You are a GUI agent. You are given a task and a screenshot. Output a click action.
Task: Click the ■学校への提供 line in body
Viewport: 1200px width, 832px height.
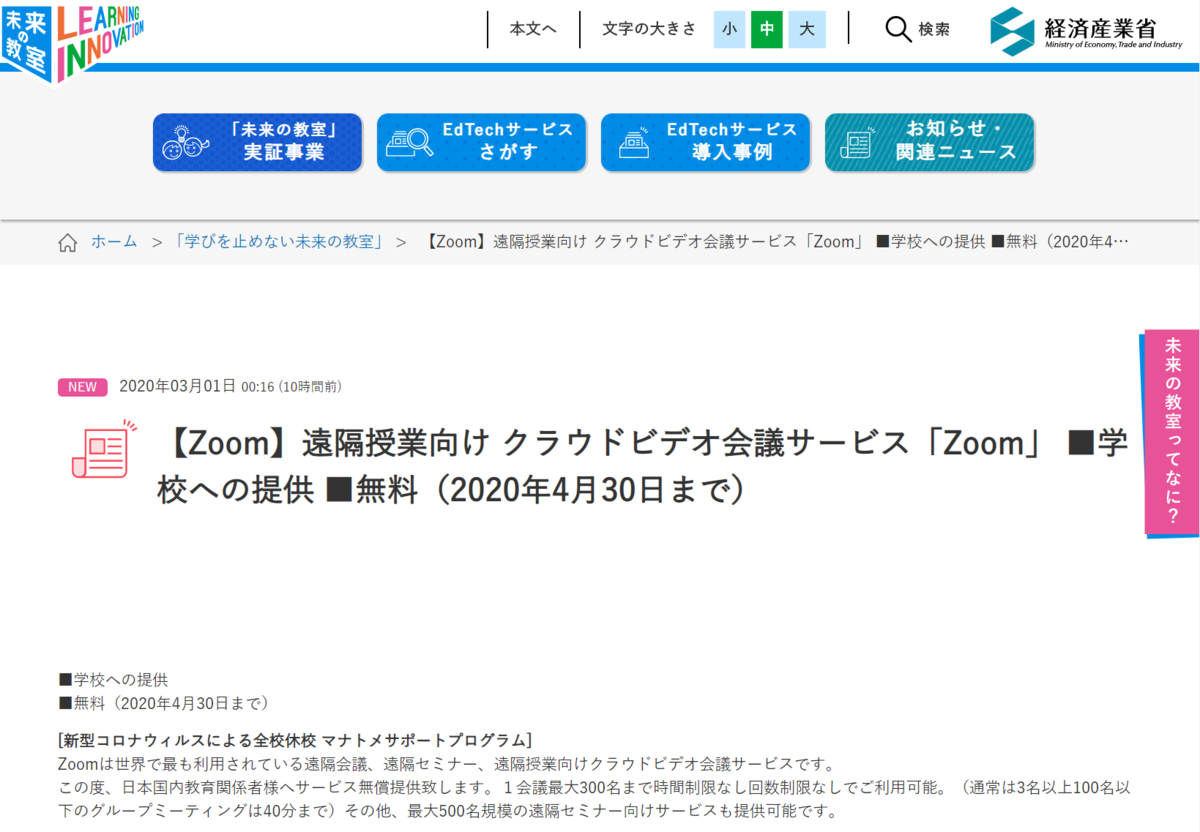click(x=113, y=680)
